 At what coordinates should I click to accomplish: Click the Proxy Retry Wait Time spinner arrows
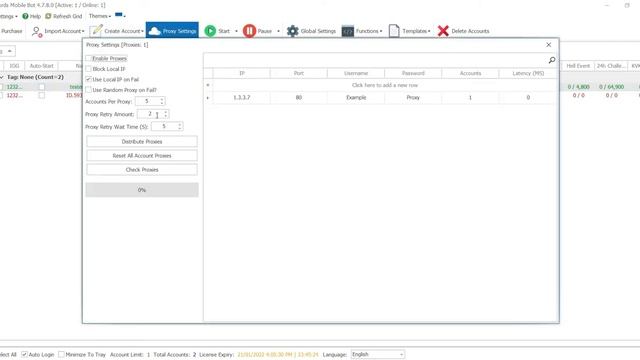[180, 127]
